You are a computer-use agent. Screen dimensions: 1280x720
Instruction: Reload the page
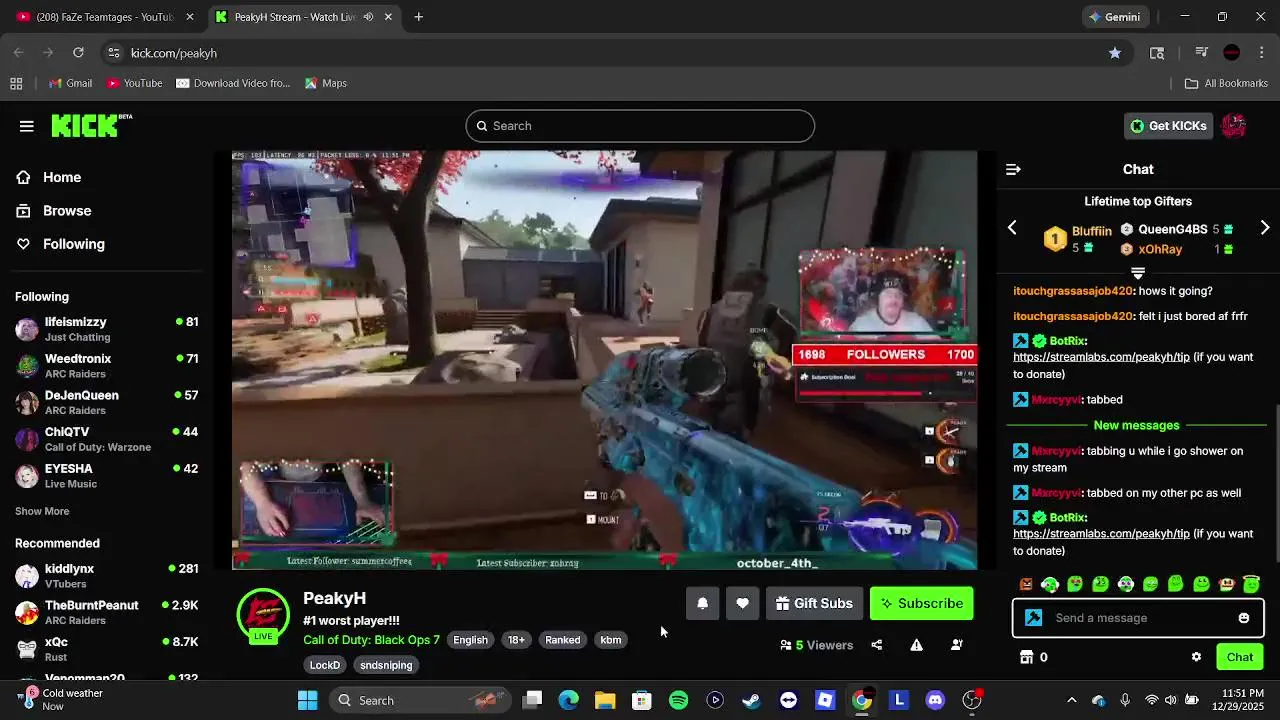tap(78, 53)
